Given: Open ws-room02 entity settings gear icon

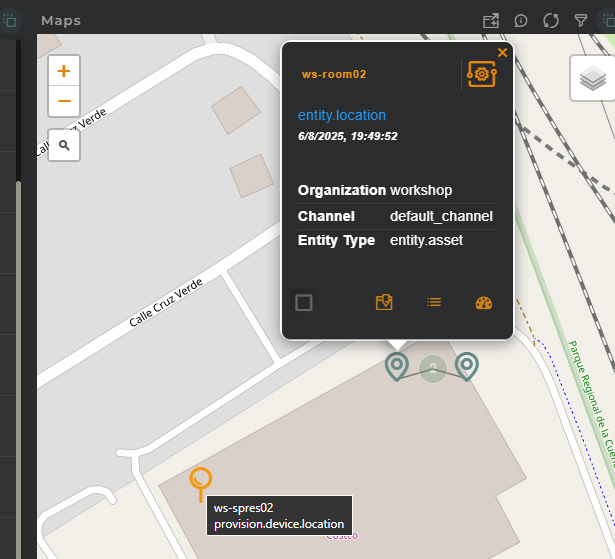Looking at the screenshot, I should coord(482,74).
